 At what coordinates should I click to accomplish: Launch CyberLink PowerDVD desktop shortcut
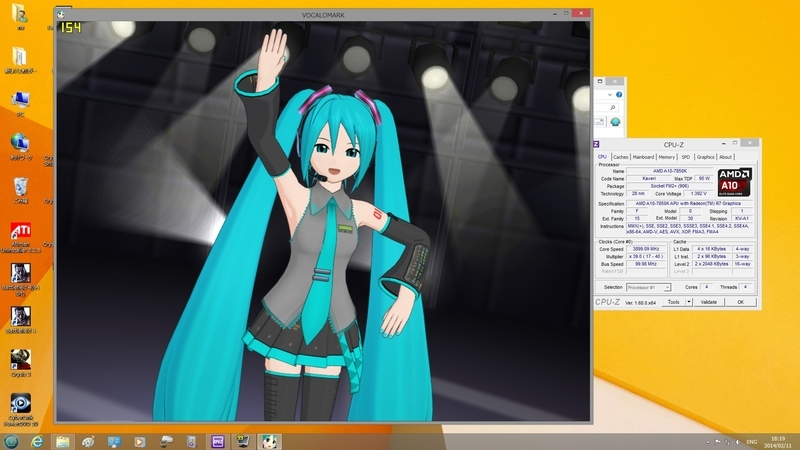[20, 408]
